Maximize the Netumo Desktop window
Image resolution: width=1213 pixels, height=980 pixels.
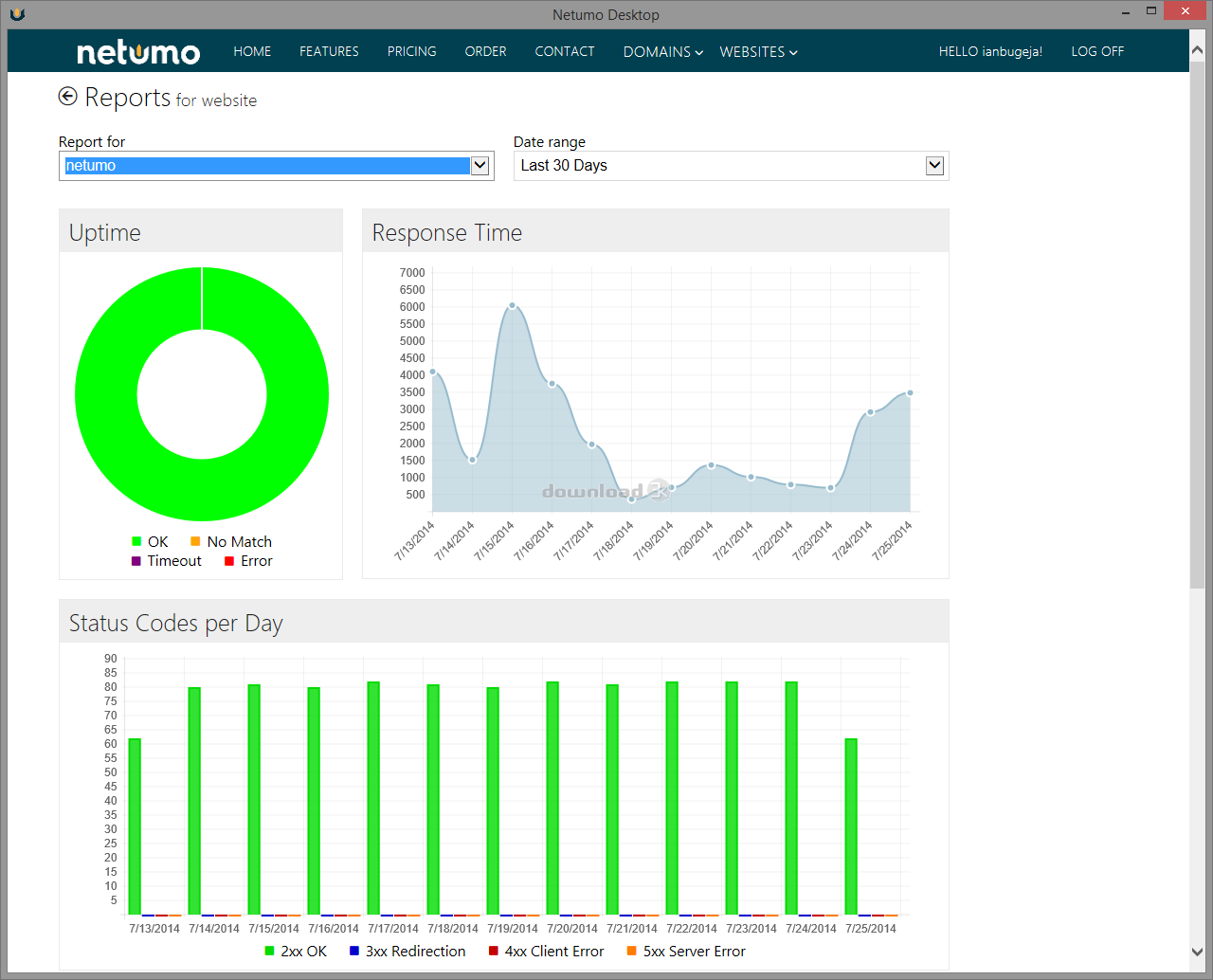pyautogui.click(x=1151, y=11)
